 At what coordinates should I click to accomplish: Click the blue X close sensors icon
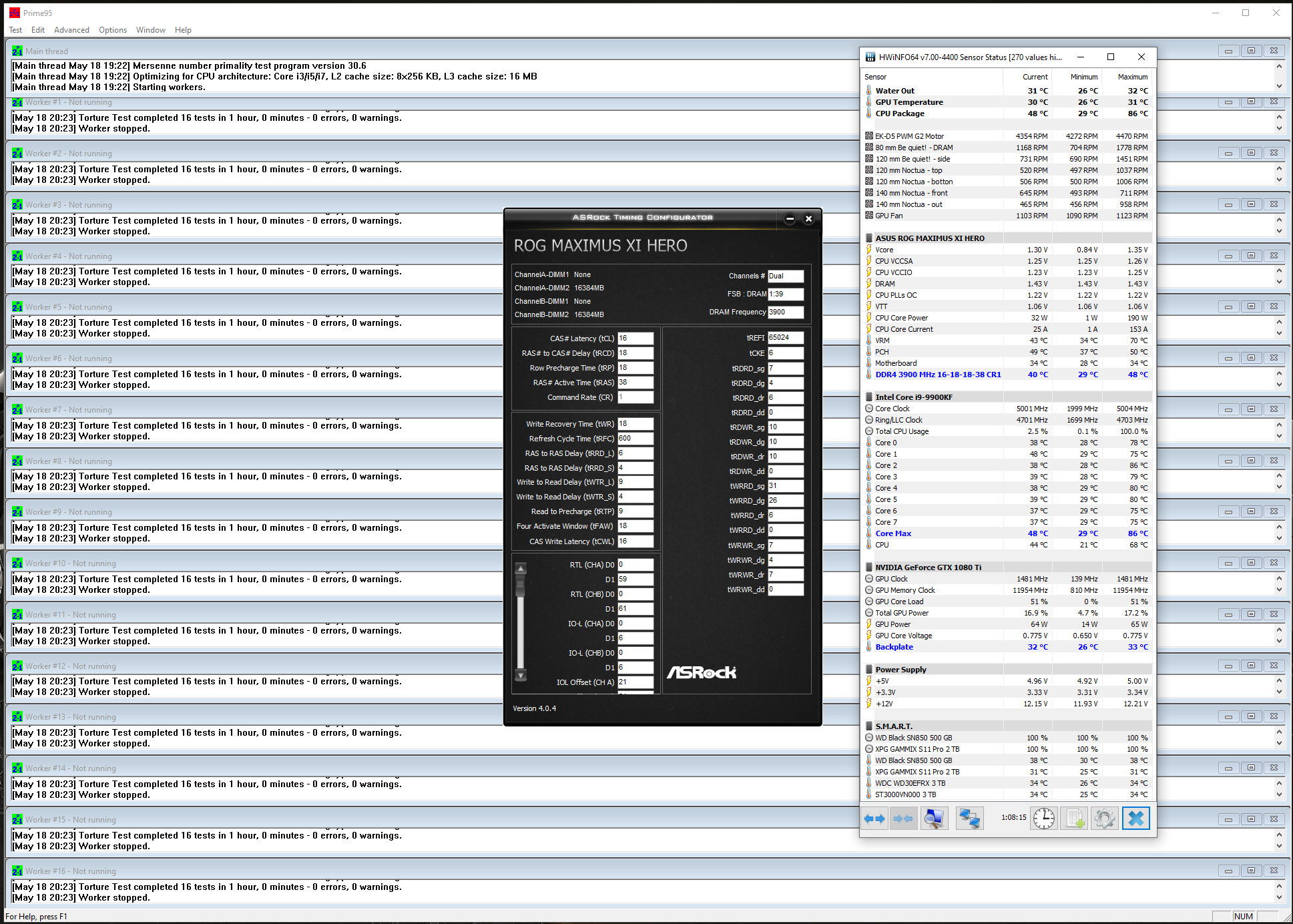(1135, 819)
